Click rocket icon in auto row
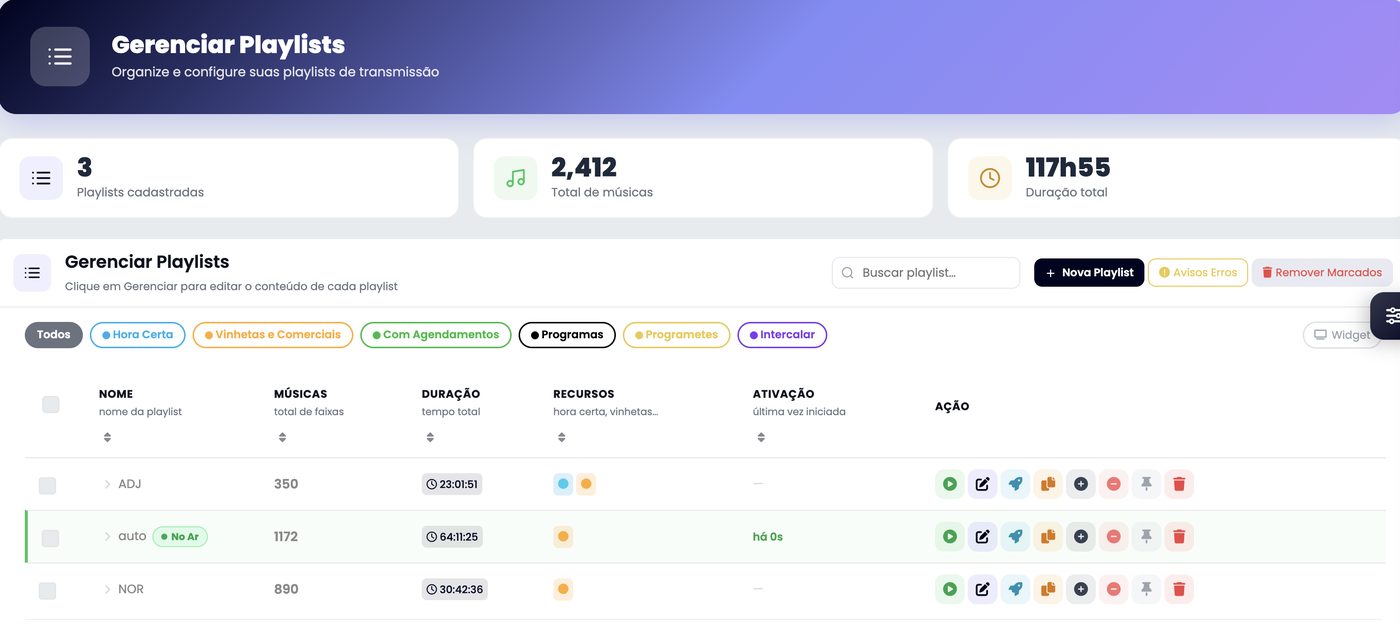This screenshot has height=624, width=1400. (1015, 537)
